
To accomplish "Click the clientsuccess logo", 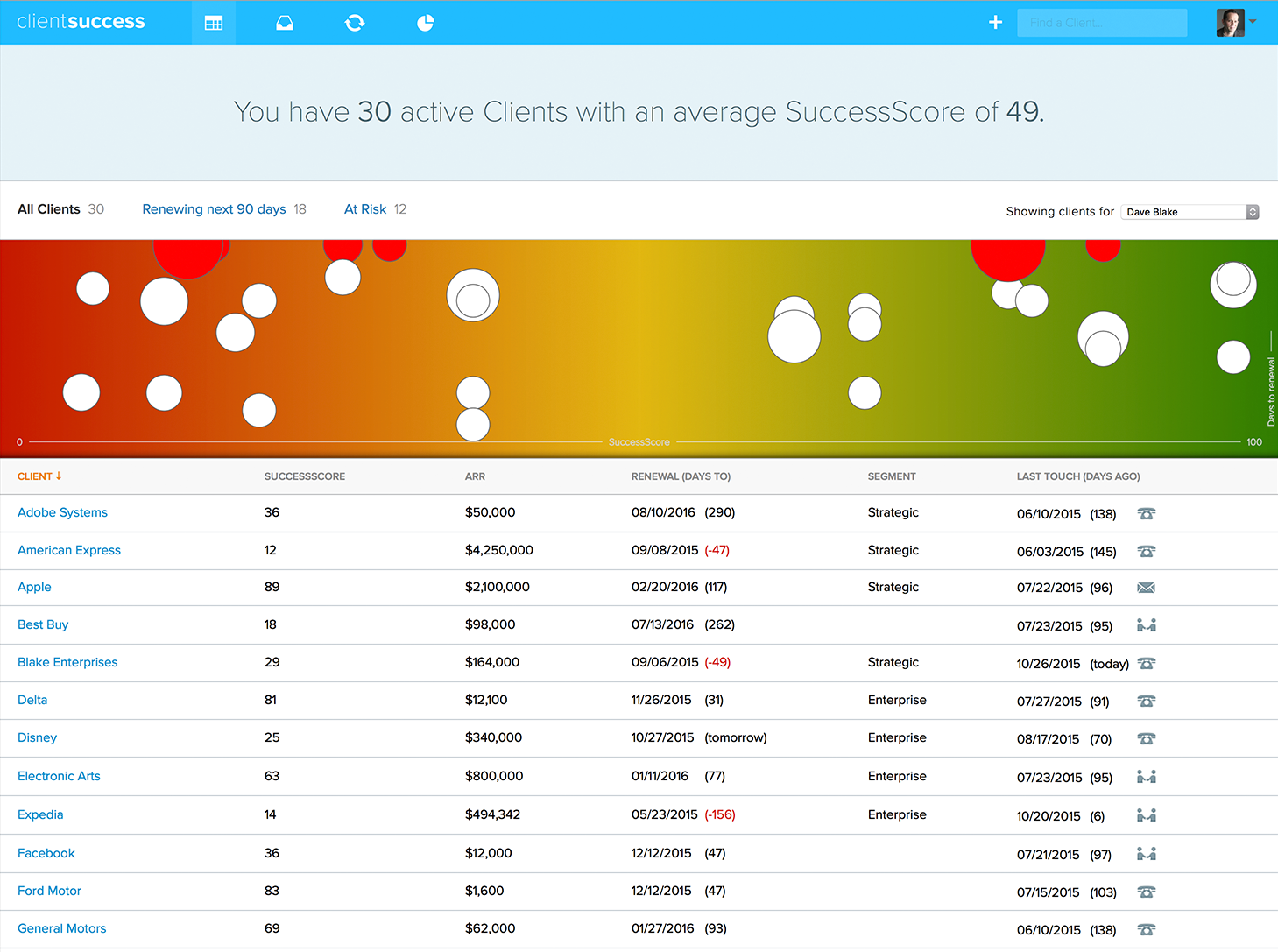I will click(81, 22).
